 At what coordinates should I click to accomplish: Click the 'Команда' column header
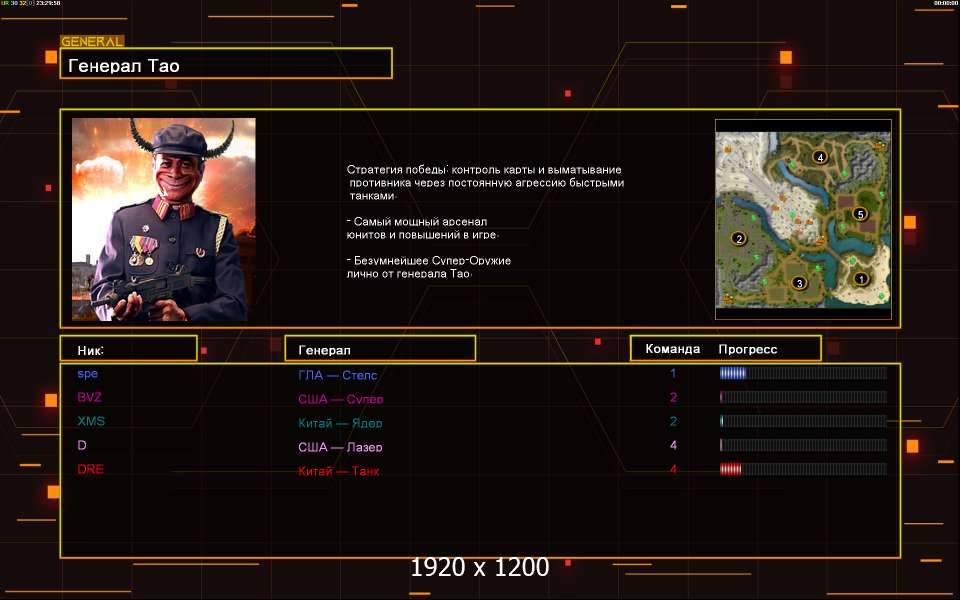point(672,349)
